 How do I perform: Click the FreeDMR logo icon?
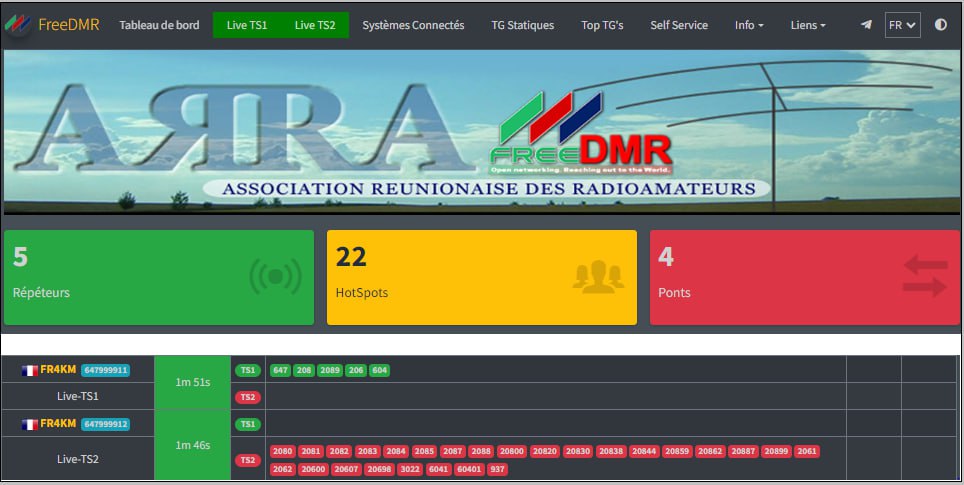[17, 25]
